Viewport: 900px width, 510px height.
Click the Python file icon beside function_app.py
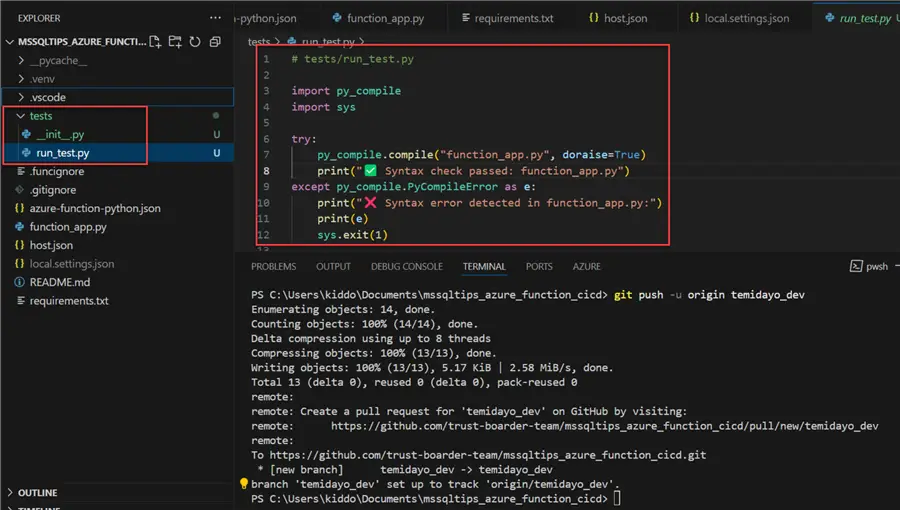(20, 227)
